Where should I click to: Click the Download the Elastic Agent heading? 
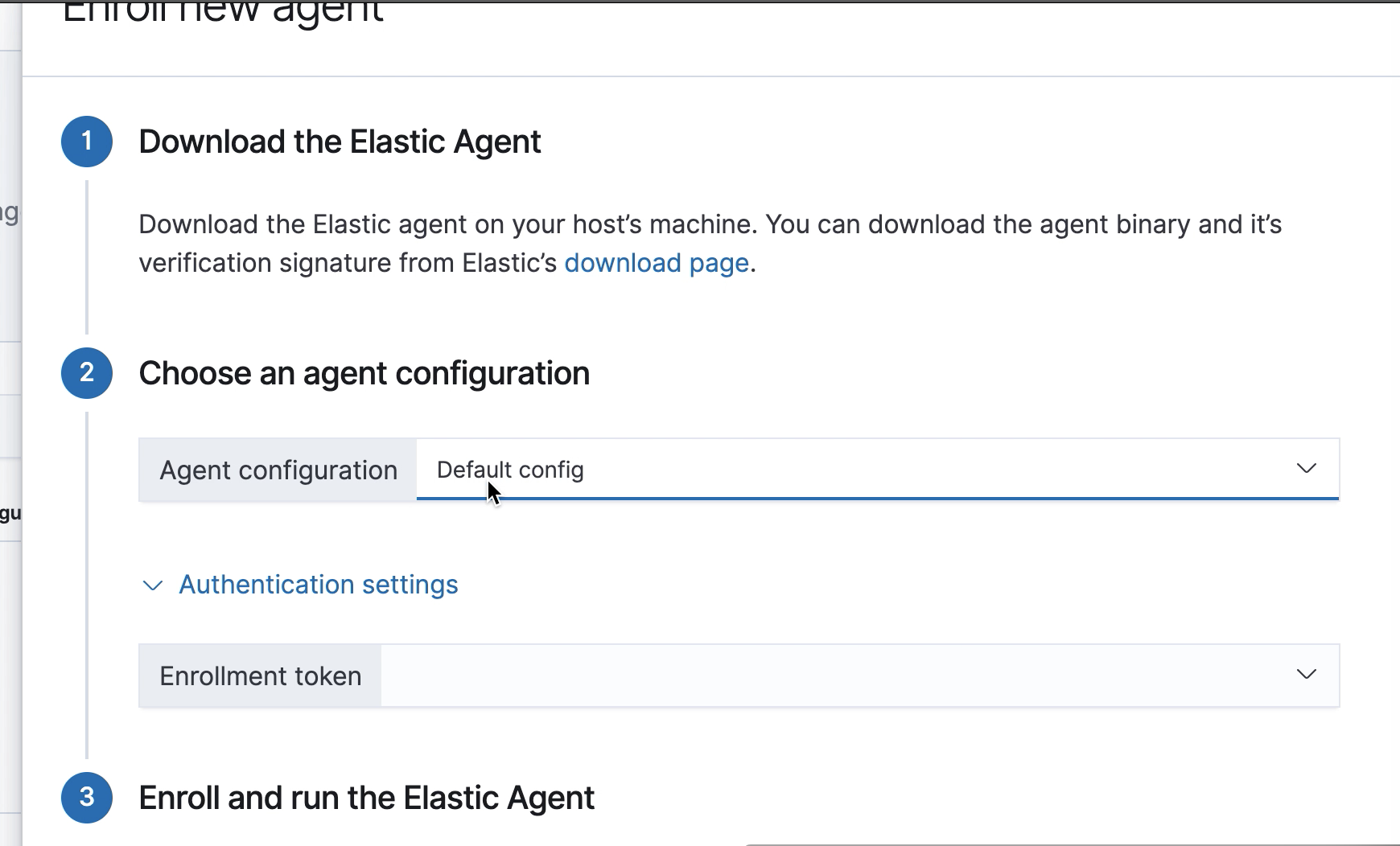click(340, 142)
